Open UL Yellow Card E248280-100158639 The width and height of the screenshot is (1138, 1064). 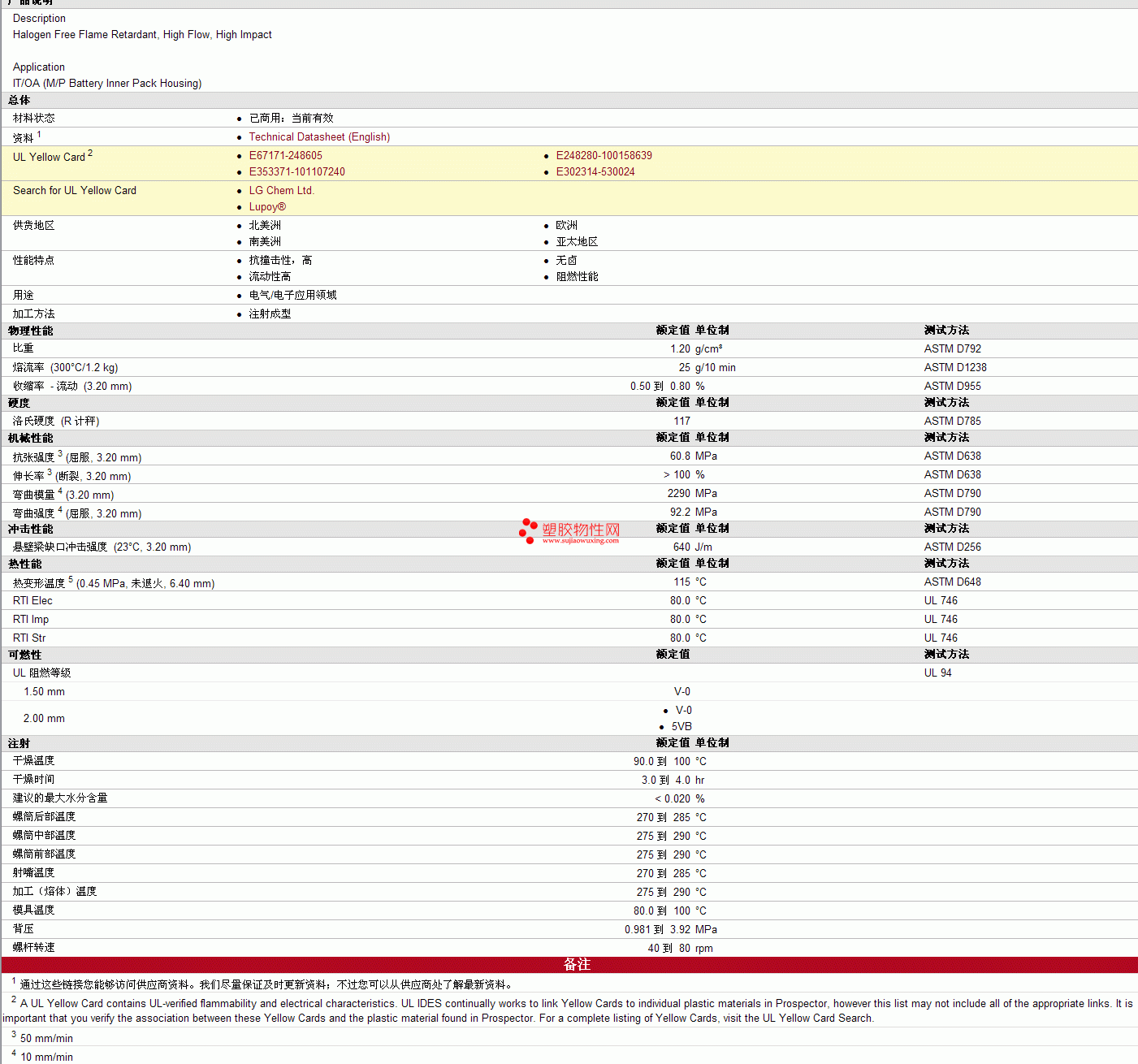[604, 156]
